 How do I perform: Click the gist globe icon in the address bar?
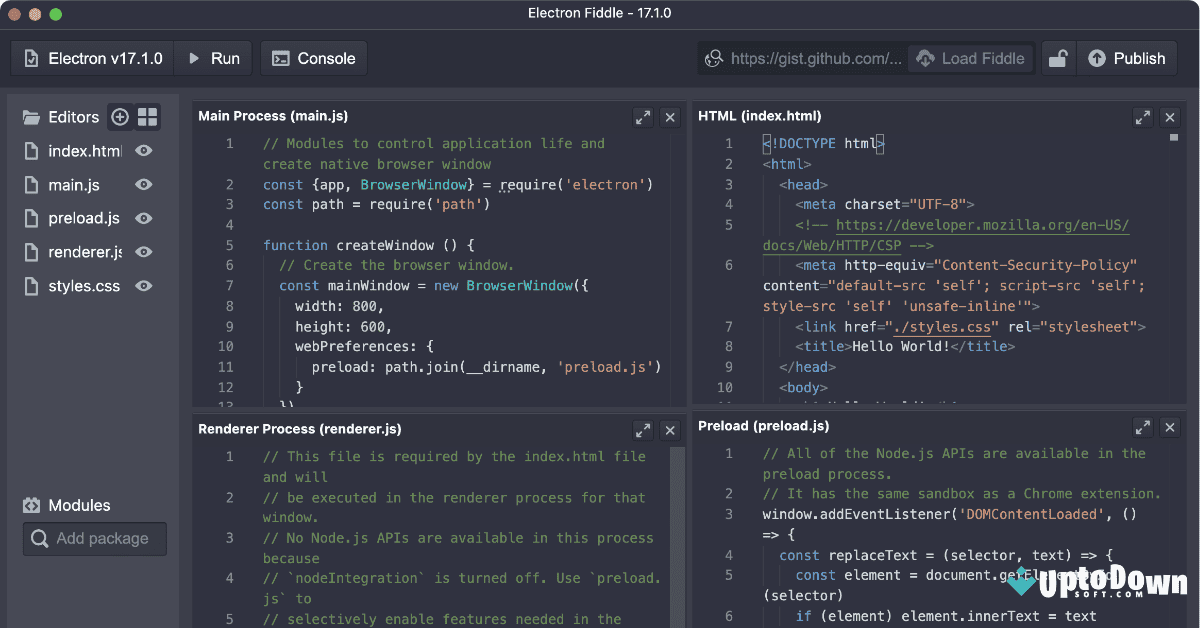713,58
